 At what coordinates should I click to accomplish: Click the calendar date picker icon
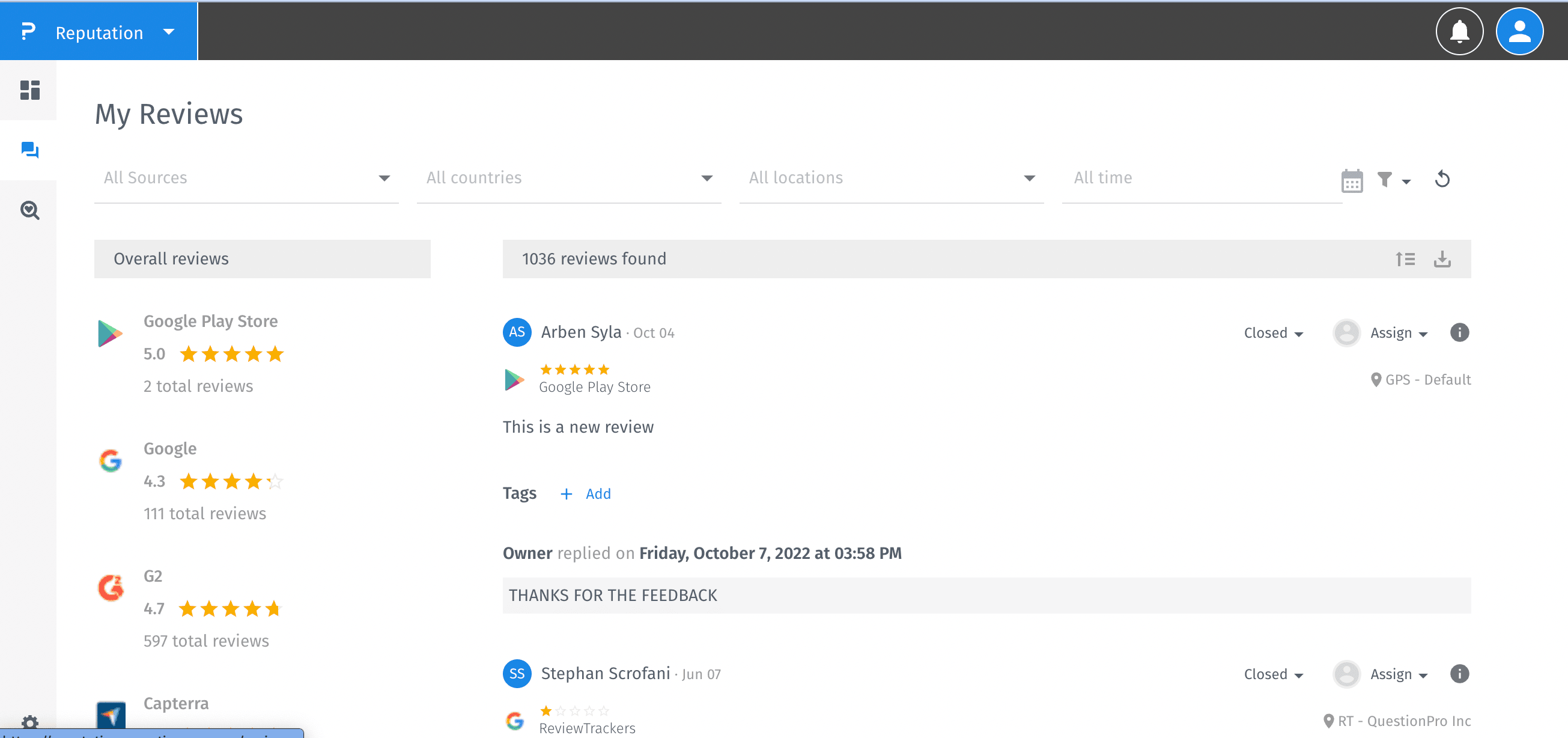point(1351,181)
